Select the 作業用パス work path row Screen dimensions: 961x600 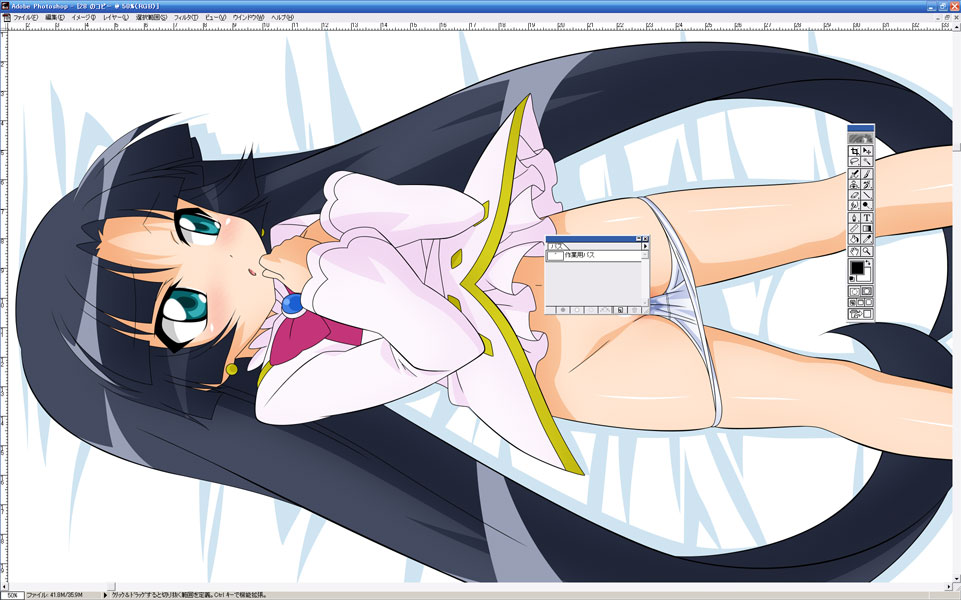(594, 256)
